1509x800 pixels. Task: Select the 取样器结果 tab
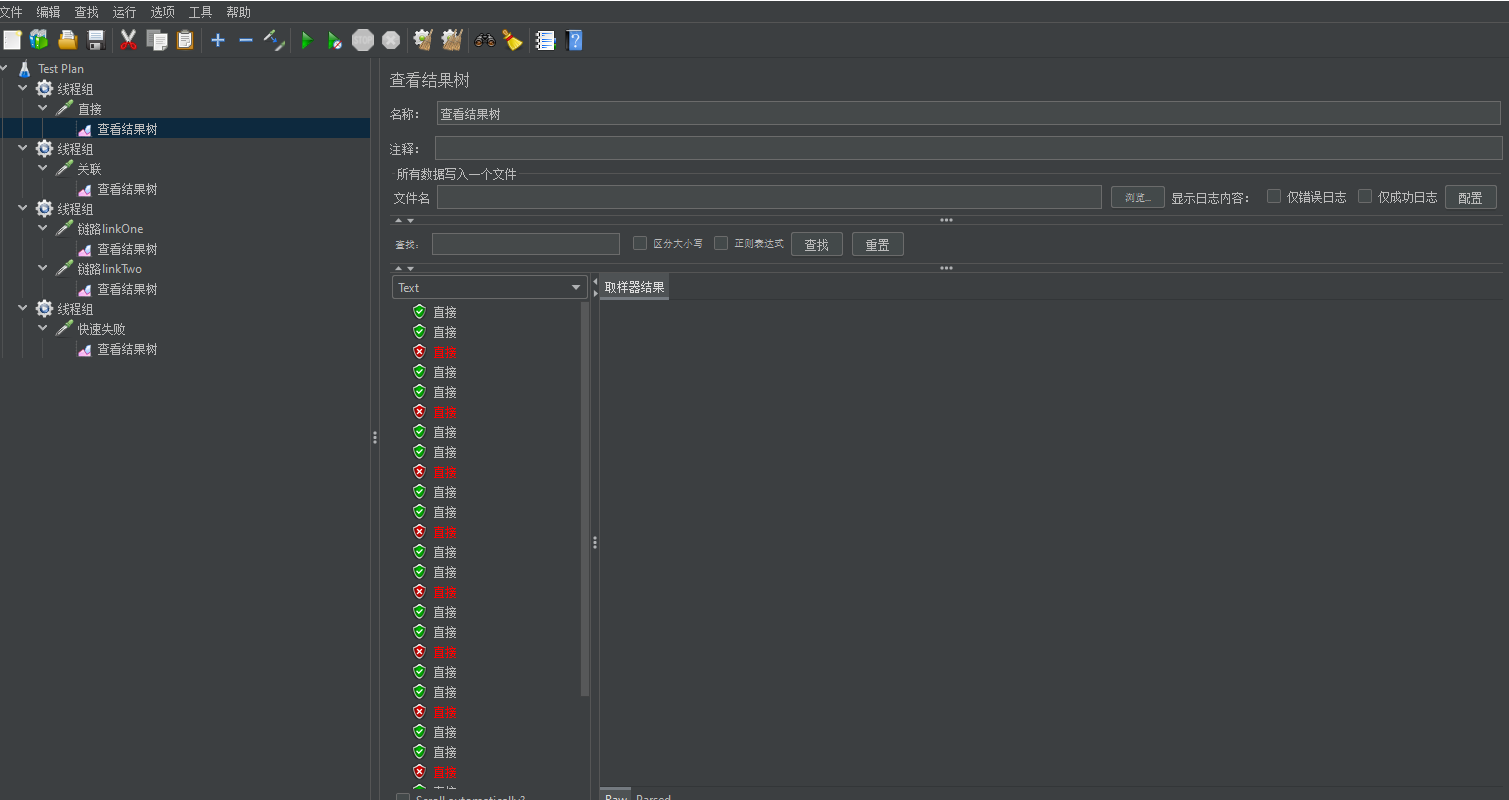(634, 288)
